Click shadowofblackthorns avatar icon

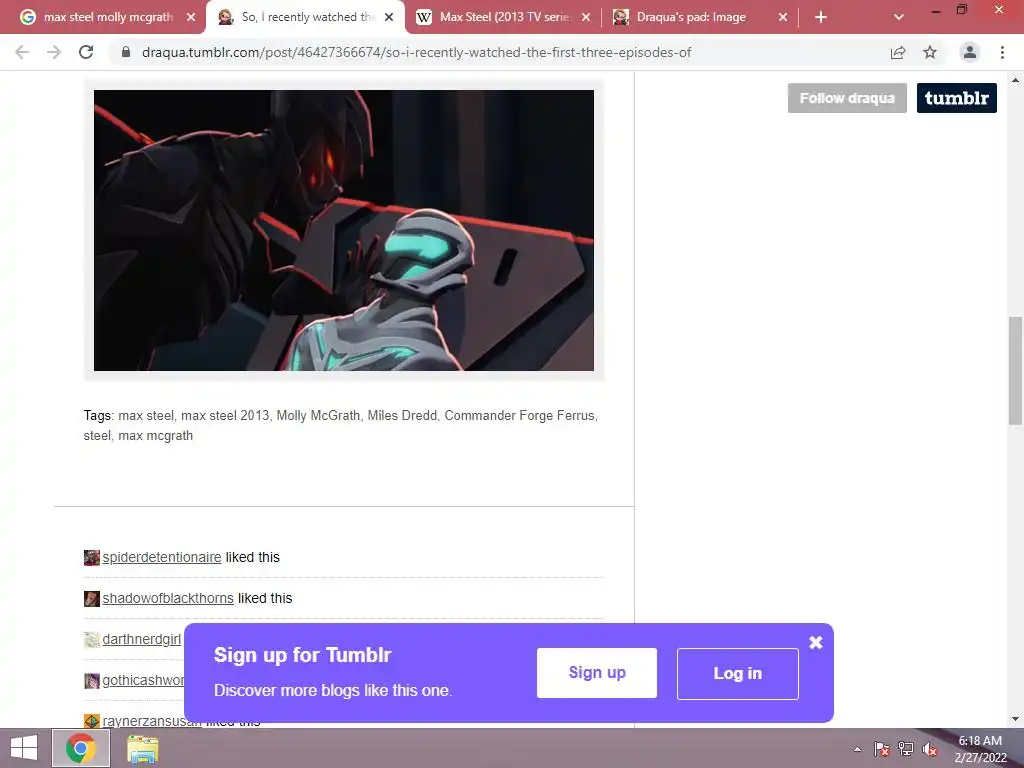tap(92, 599)
